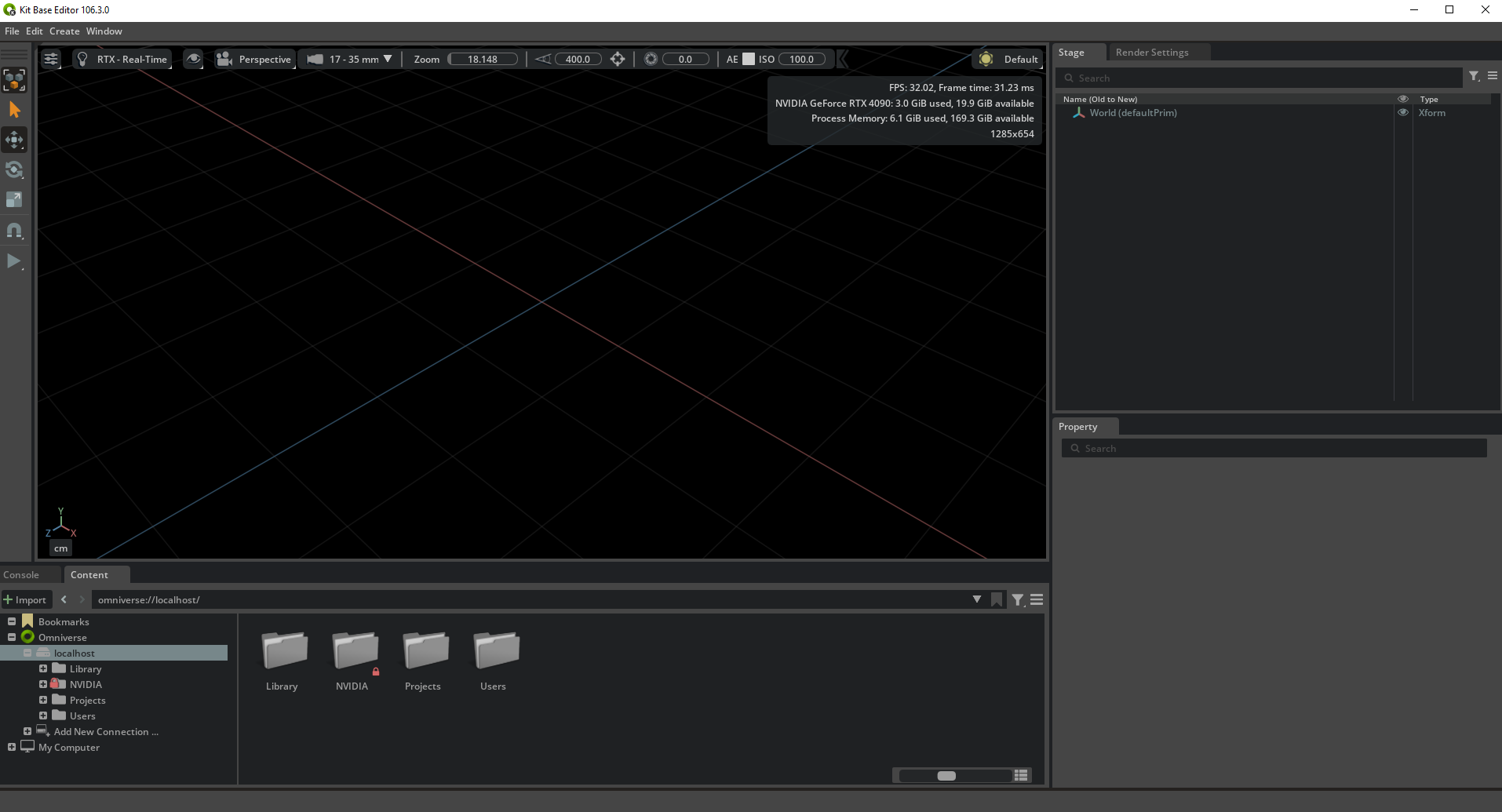Viewport: 1502px width, 812px height.
Task: Open the Default lighting menu icon
Action: point(987,59)
